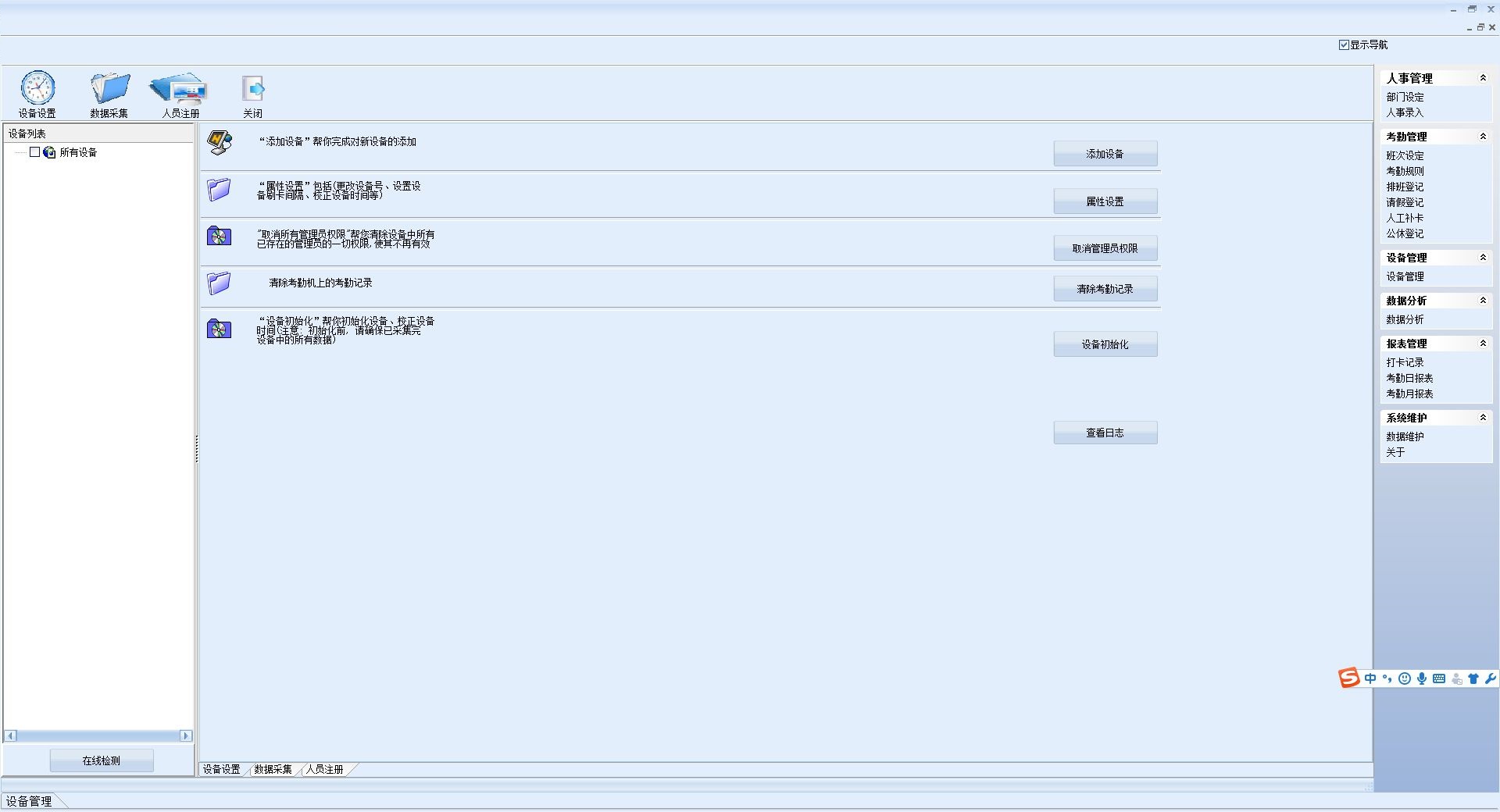Click the 查看日志 button
The height and width of the screenshot is (812, 1500).
tap(1105, 433)
